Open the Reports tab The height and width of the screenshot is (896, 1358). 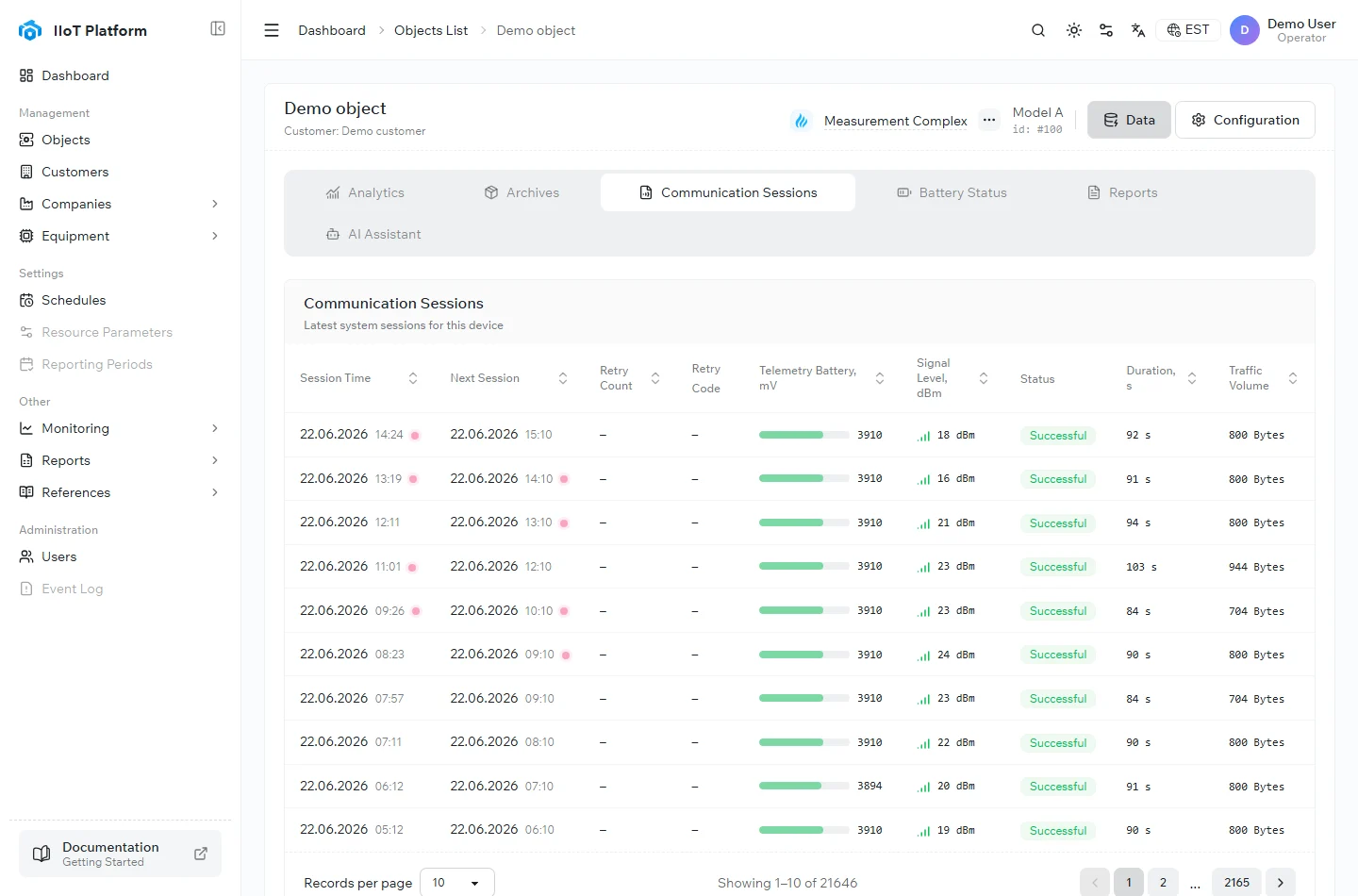(1122, 192)
